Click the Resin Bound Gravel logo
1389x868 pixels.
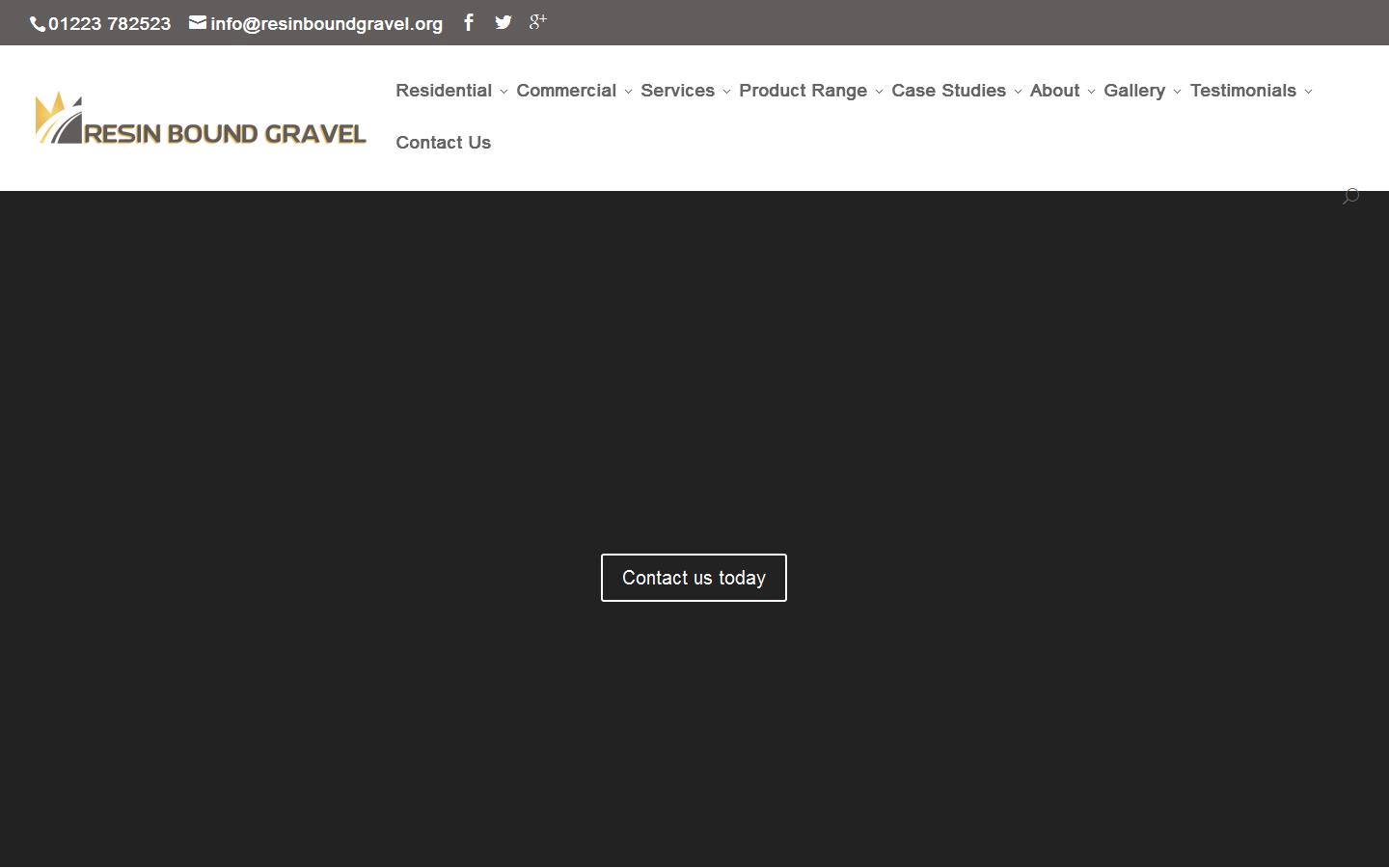click(x=200, y=118)
